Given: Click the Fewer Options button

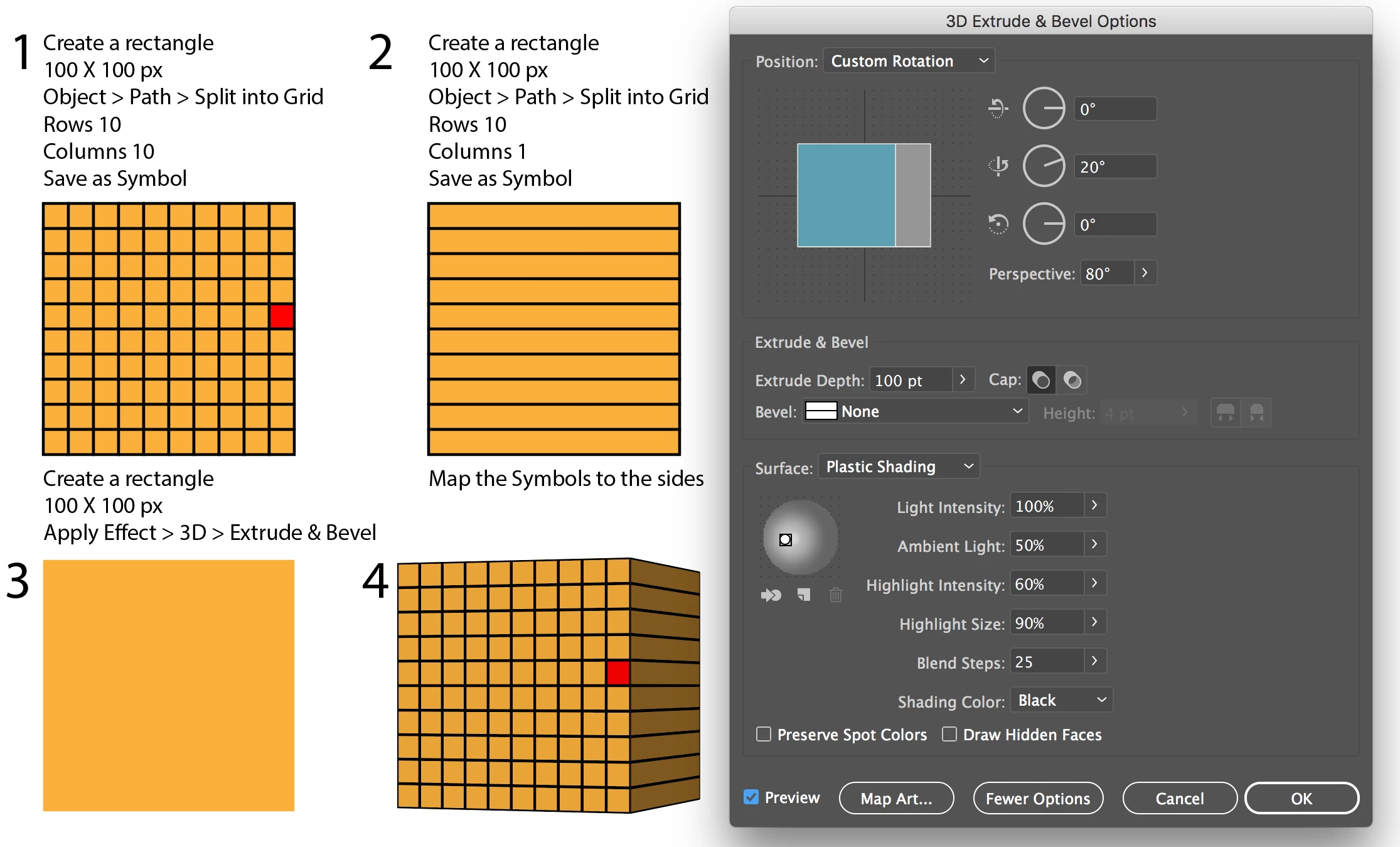Looking at the screenshot, I should [x=1037, y=798].
